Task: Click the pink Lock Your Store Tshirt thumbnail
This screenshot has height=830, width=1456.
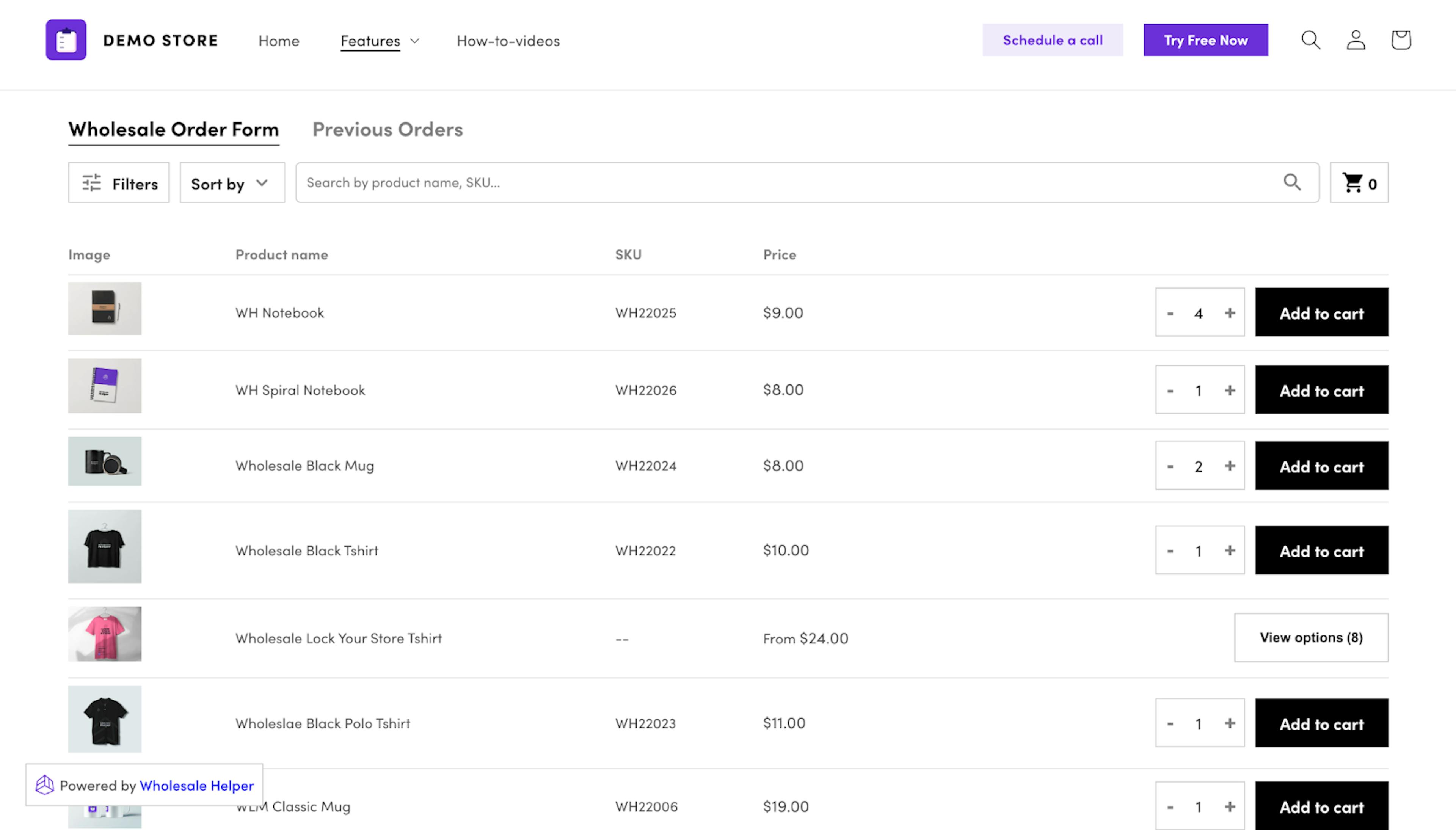Action: [x=105, y=634]
